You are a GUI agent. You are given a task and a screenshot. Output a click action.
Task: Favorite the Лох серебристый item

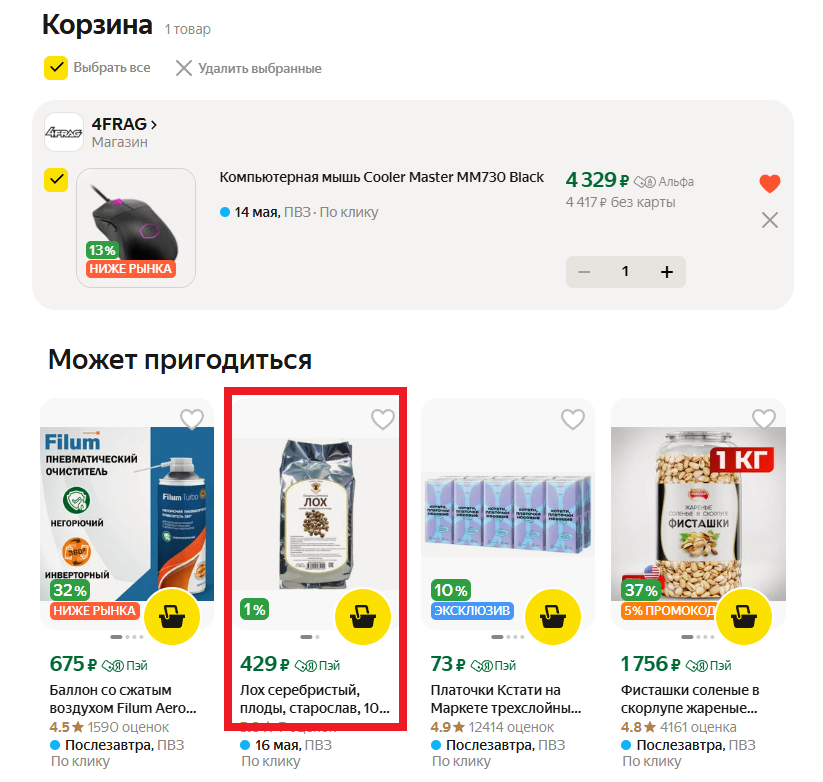click(383, 419)
